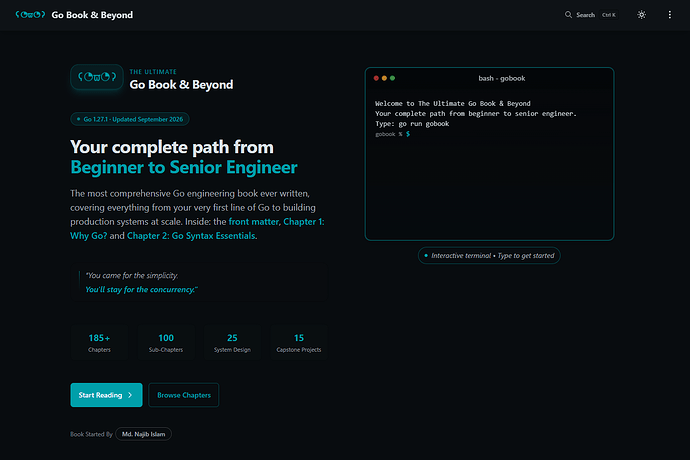The width and height of the screenshot is (690, 460).
Task: Click the red terminal close dot
Action: [376, 78]
